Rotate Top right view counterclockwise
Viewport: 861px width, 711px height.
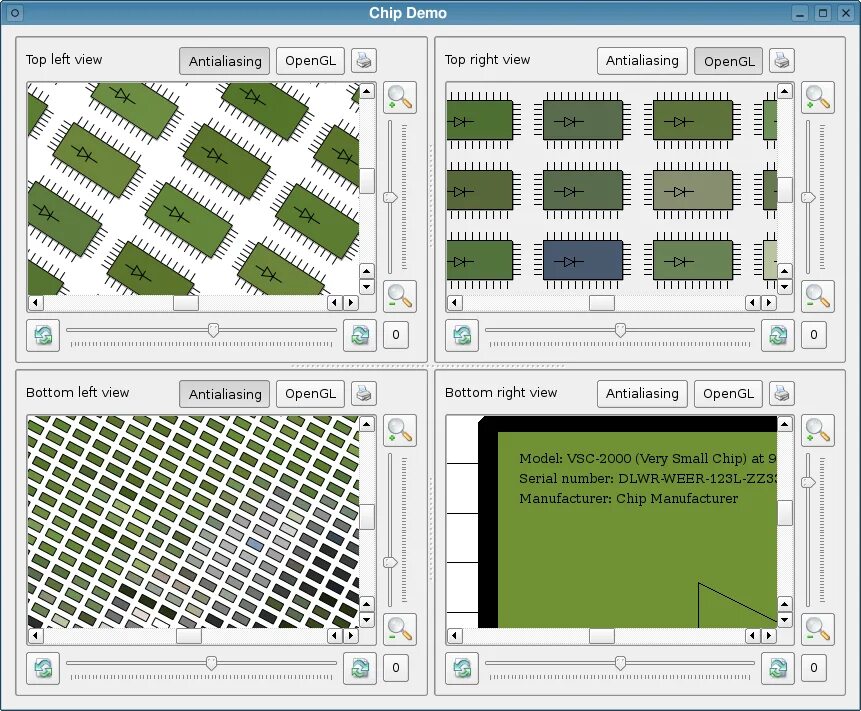click(462, 335)
